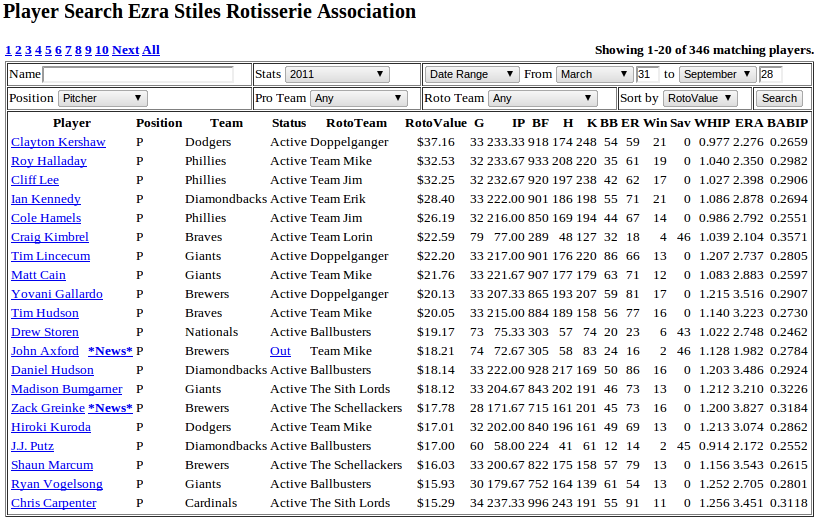Click Drew Storen's team cell Nationals
The image size is (819, 521).
coord(212,332)
